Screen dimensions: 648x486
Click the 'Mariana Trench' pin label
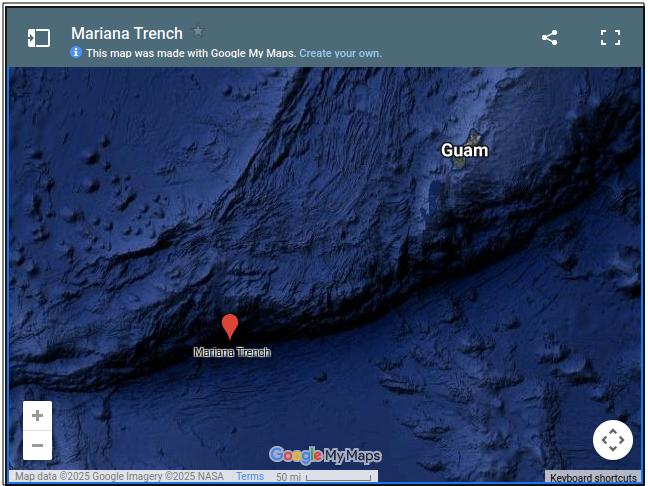[232, 352]
